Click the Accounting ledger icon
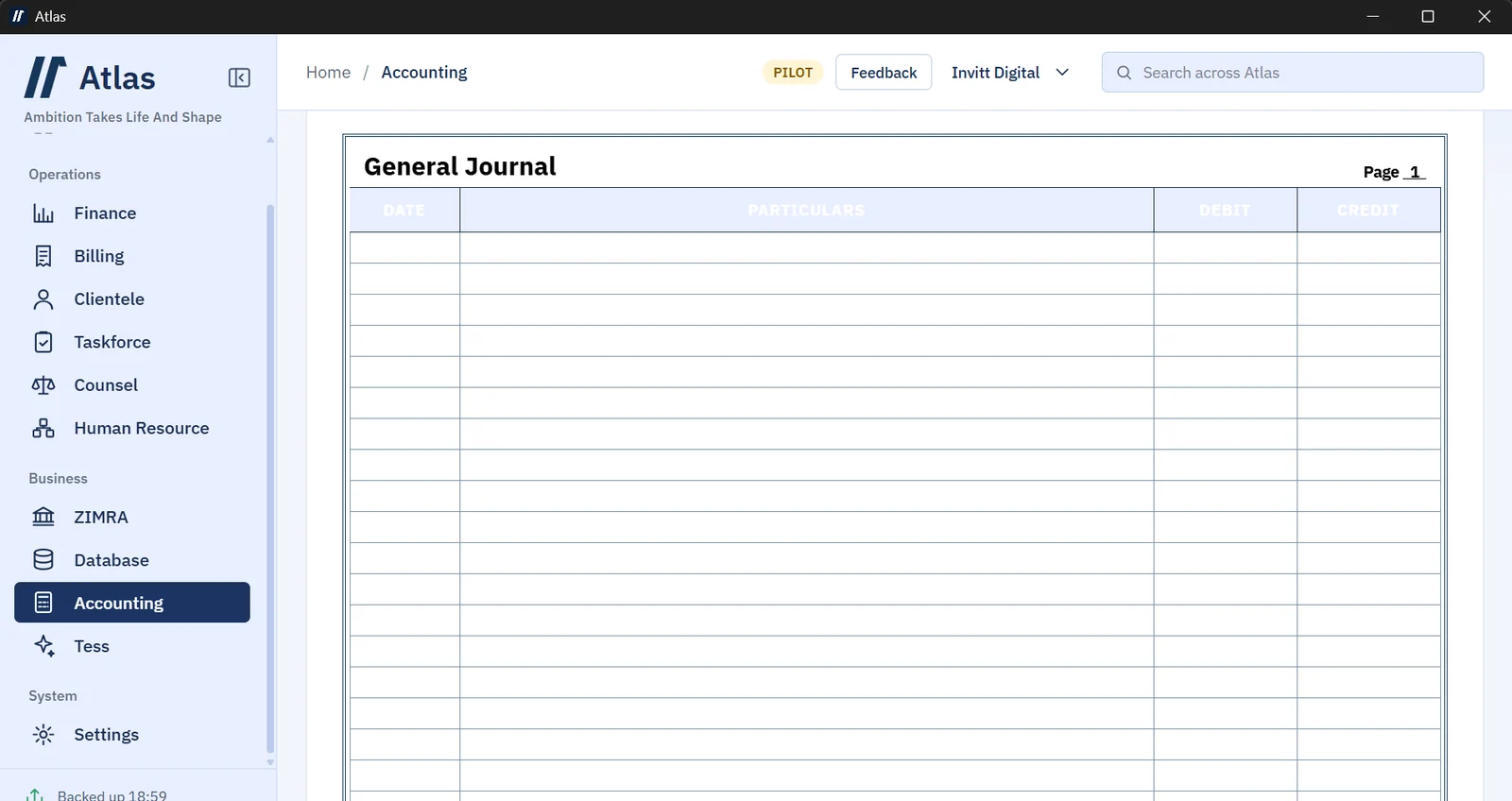1512x801 pixels. tap(43, 603)
